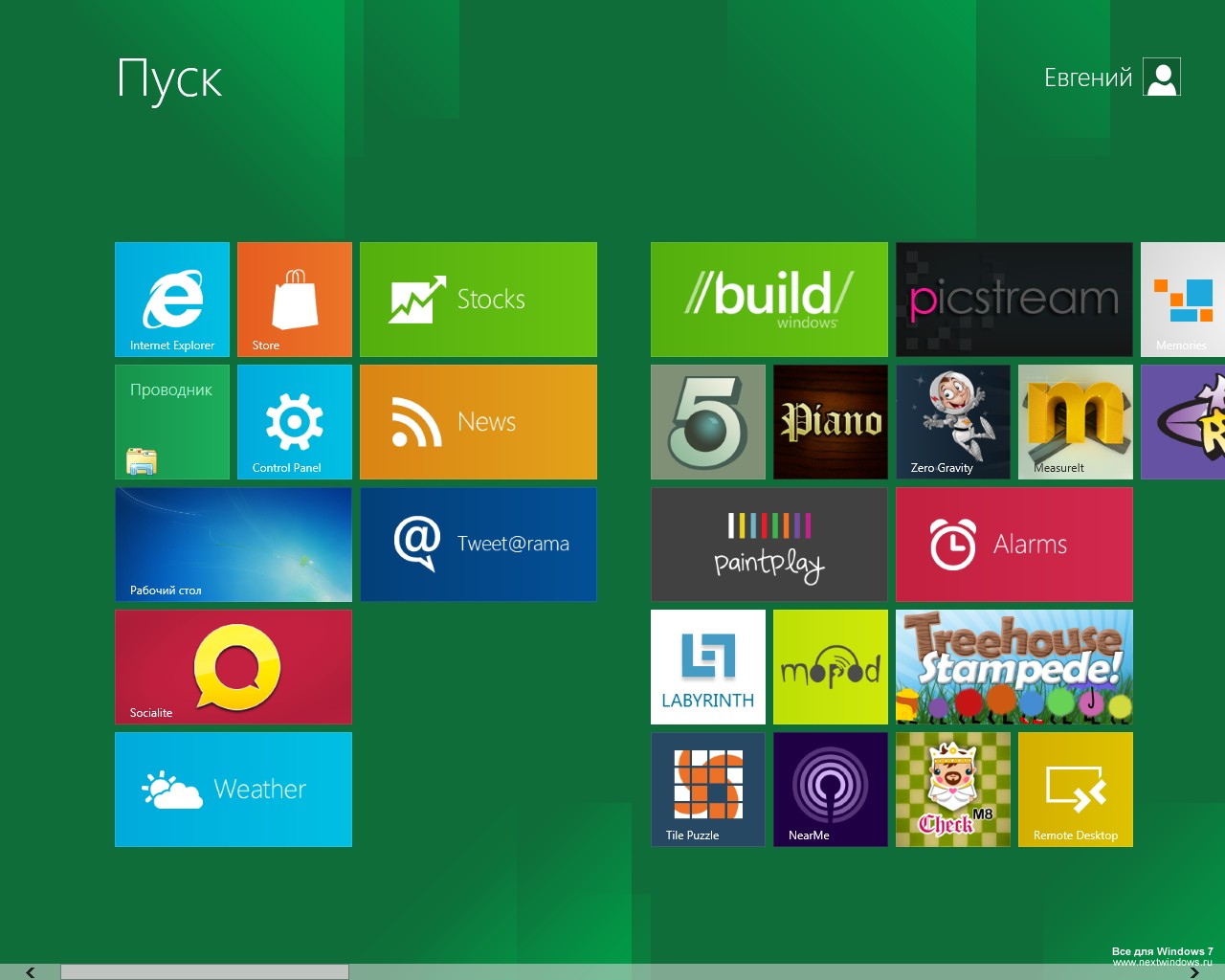Click the horizontal scrollbar left arrow
Image resolution: width=1225 pixels, height=980 pixels.
click(x=31, y=972)
